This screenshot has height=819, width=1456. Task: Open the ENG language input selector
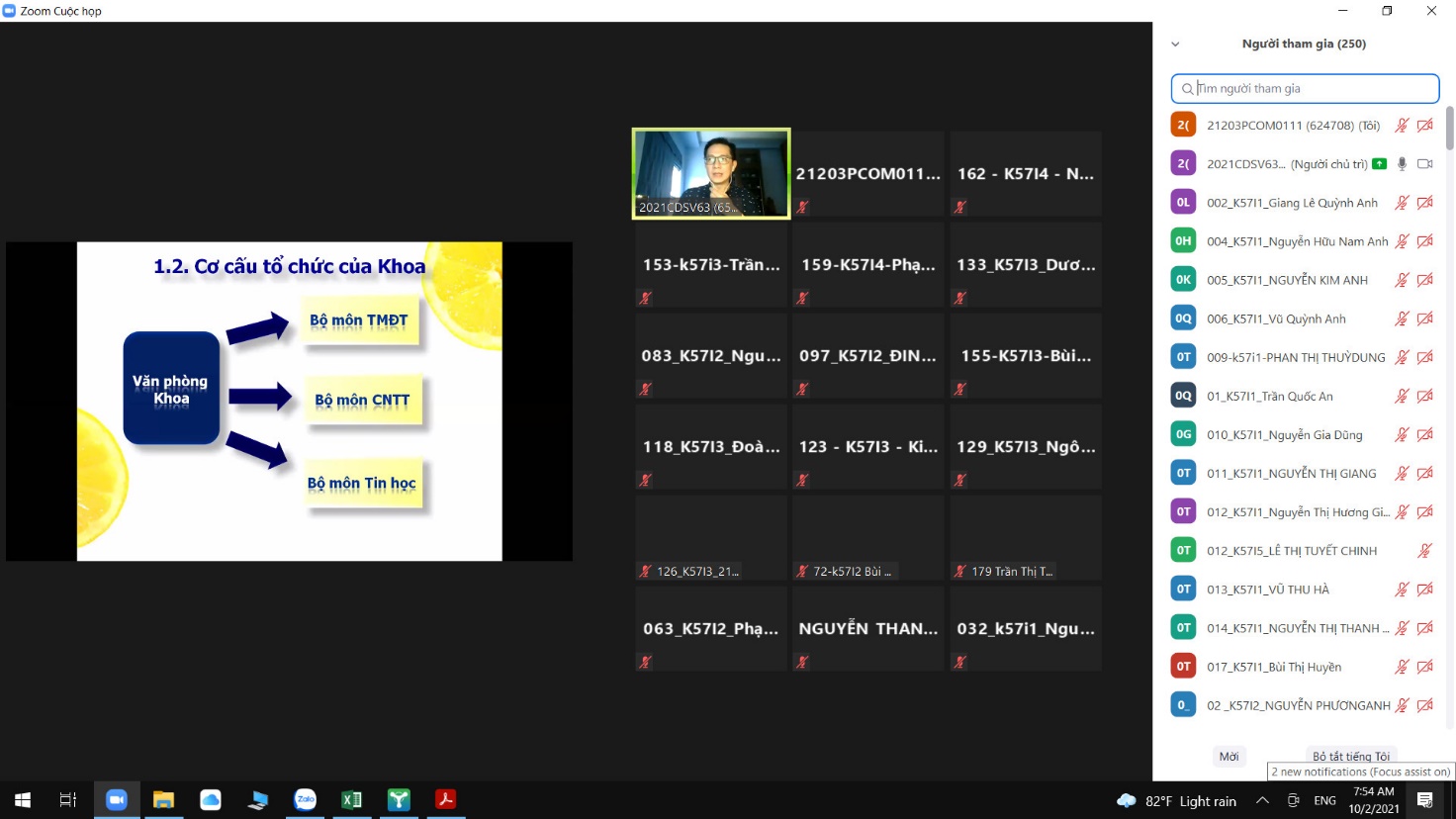[x=1324, y=801]
